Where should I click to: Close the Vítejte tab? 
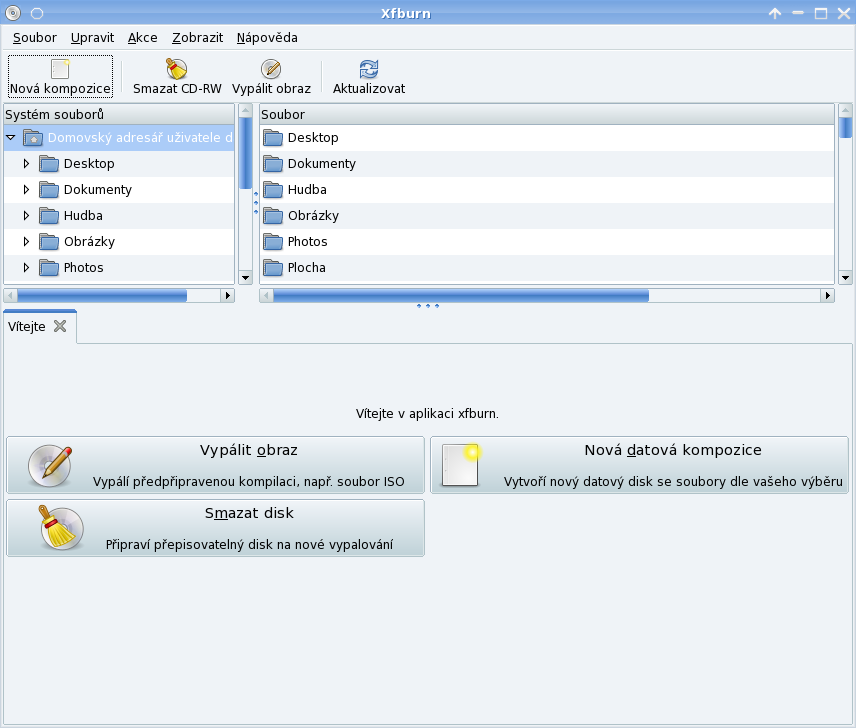click(60, 326)
